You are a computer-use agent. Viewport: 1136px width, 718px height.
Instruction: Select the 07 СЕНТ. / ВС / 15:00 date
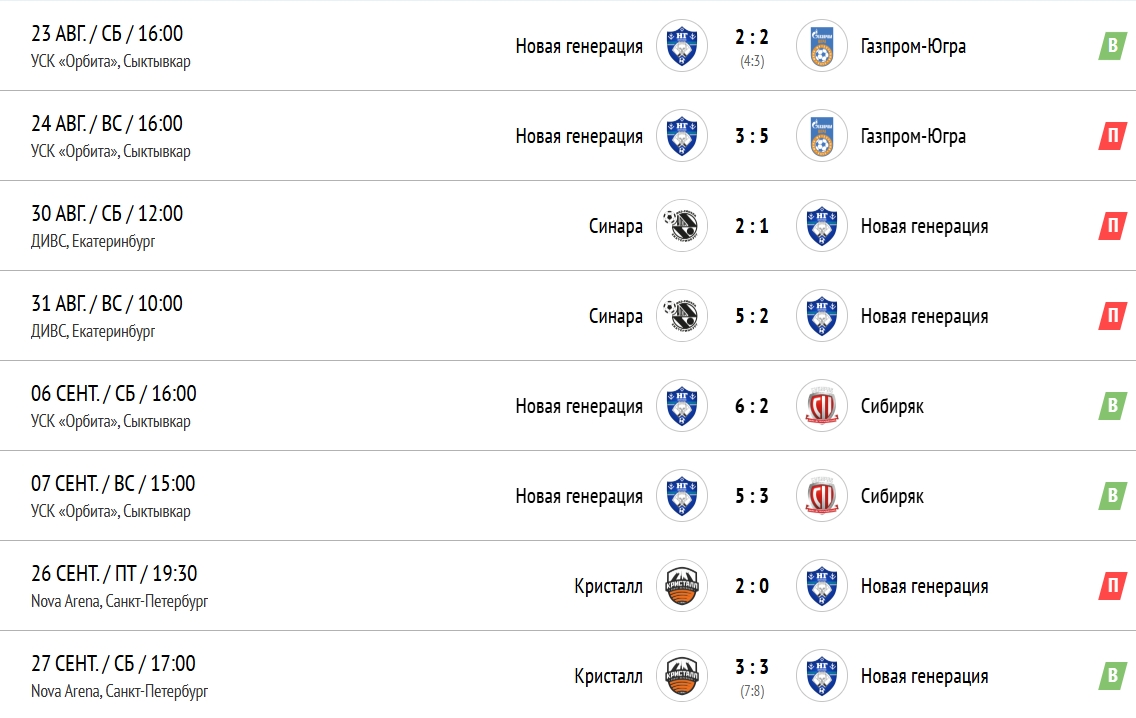click(113, 484)
